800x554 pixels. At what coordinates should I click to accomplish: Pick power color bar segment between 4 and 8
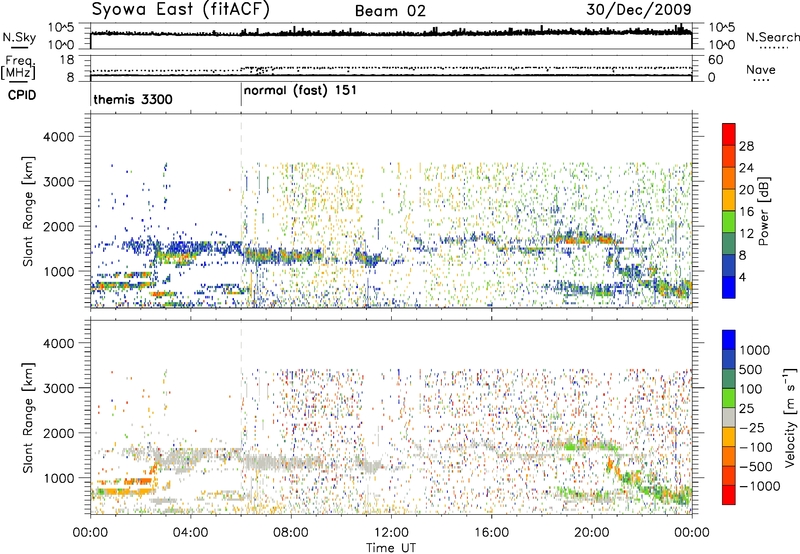point(729,266)
